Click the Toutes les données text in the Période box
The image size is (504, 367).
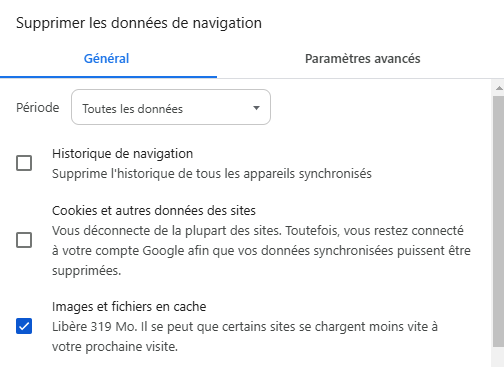tap(133, 109)
